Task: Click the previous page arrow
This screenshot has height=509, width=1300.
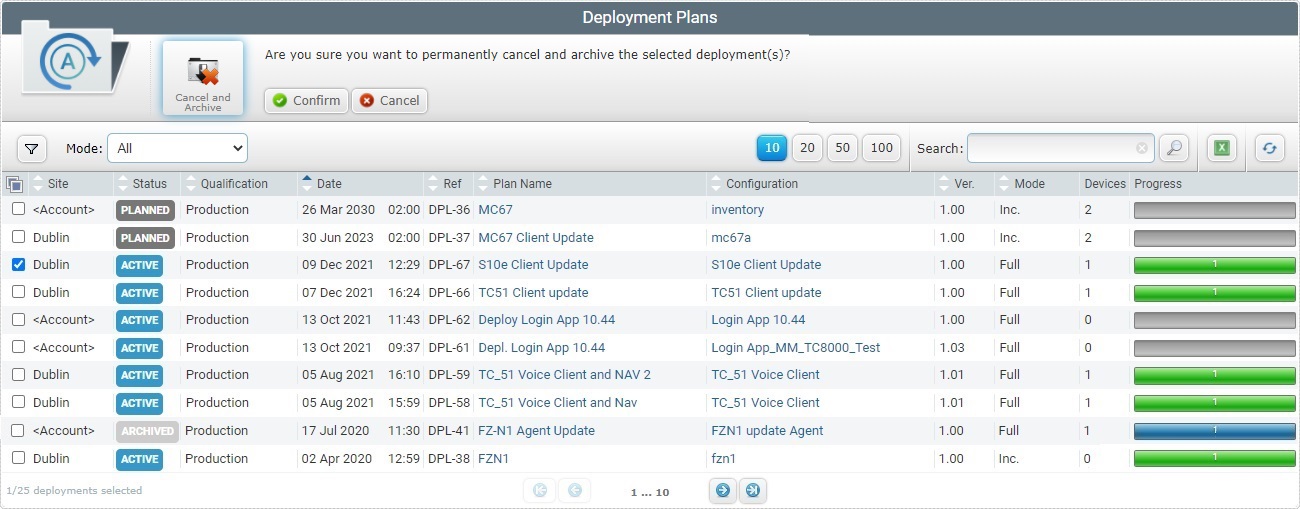Action: 575,490
